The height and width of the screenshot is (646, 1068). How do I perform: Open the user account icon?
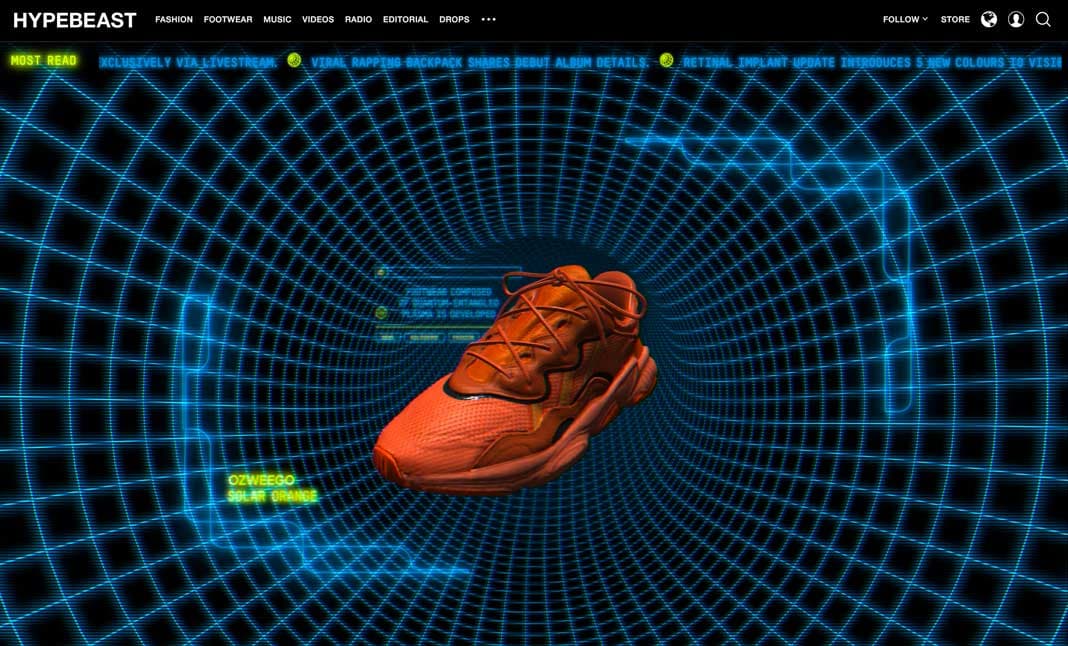pos(1016,20)
